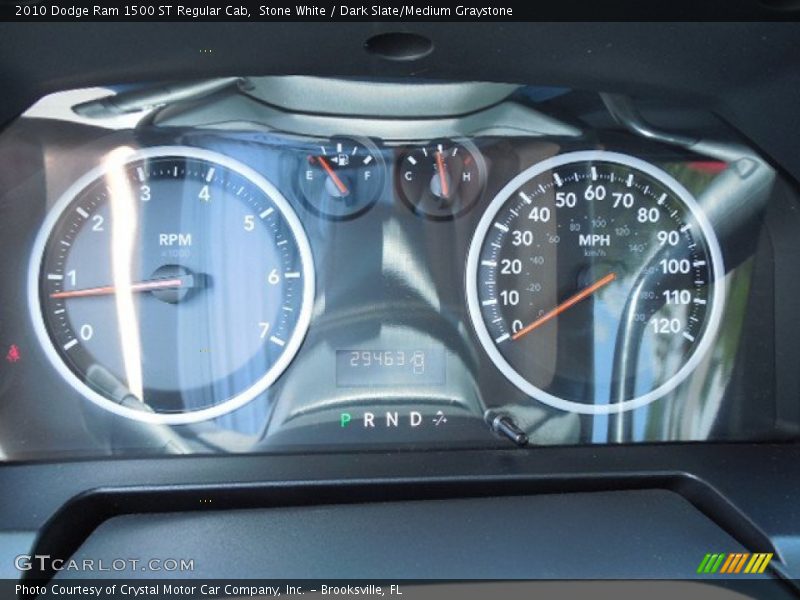Click the fuel pump icon on the fuel gauge
The image size is (800, 600).
(343, 160)
